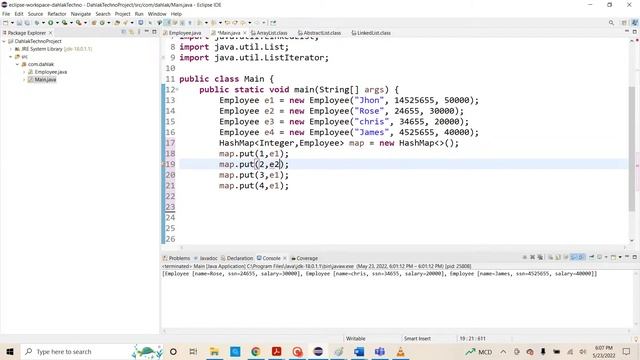
Task: Toggle Link with Editor in Package Explorer
Action: coord(131,32)
